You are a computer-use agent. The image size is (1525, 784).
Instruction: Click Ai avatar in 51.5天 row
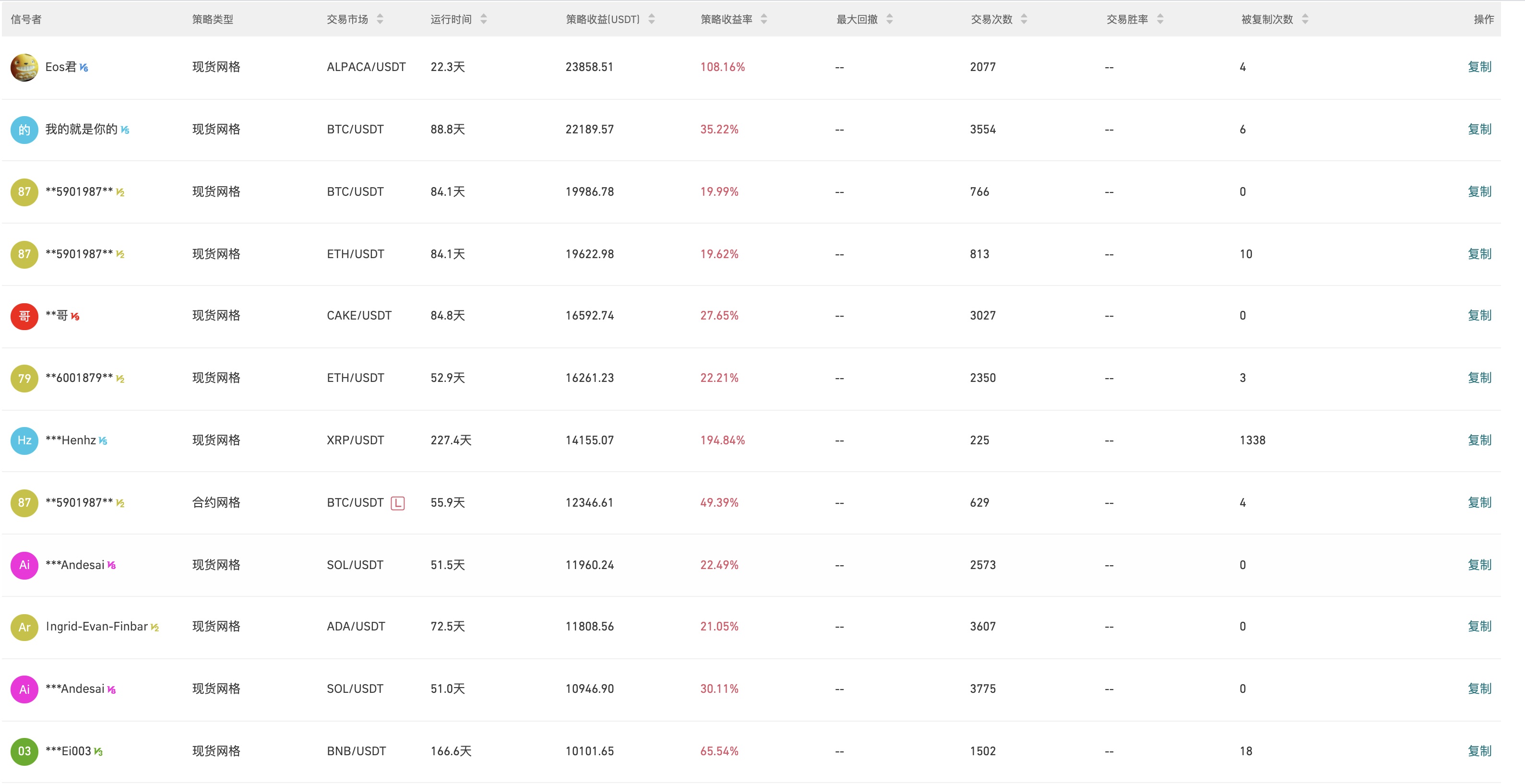[24, 565]
